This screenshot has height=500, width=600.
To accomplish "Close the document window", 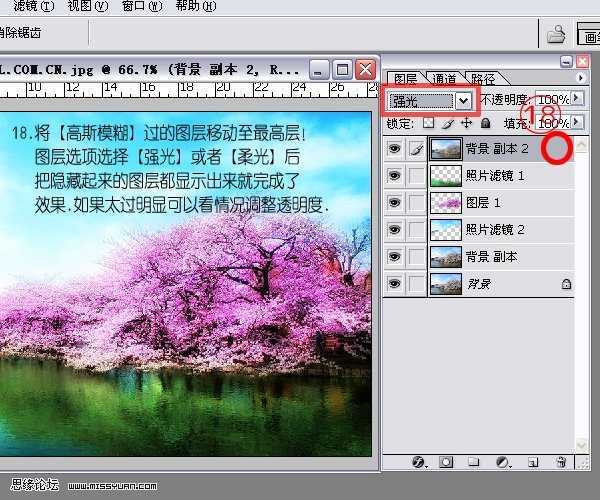I will (365, 70).
